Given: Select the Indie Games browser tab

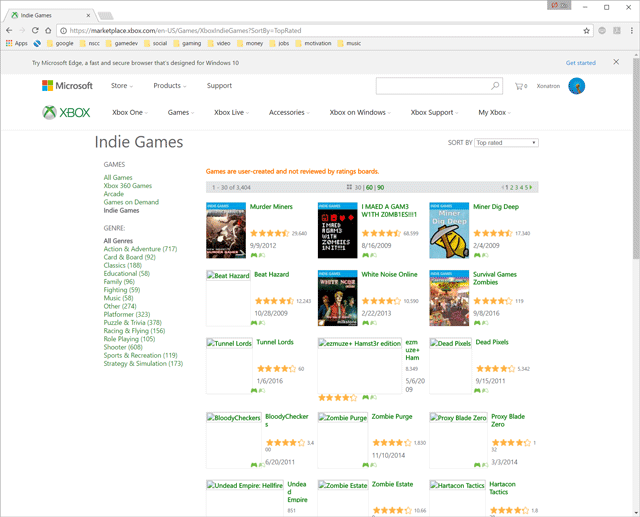Looking at the screenshot, I should [x=51, y=15].
